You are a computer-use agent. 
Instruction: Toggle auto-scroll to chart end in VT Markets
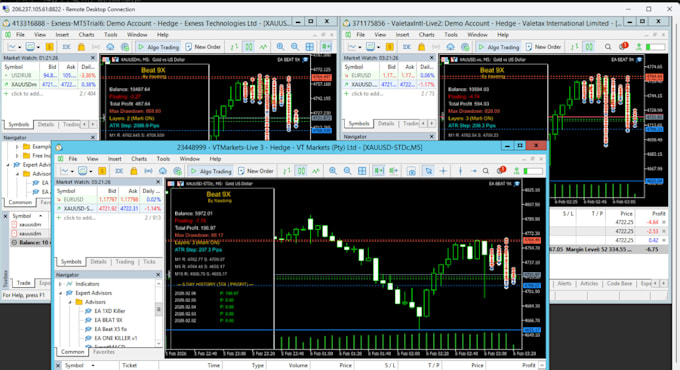click(x=379, y=171)
